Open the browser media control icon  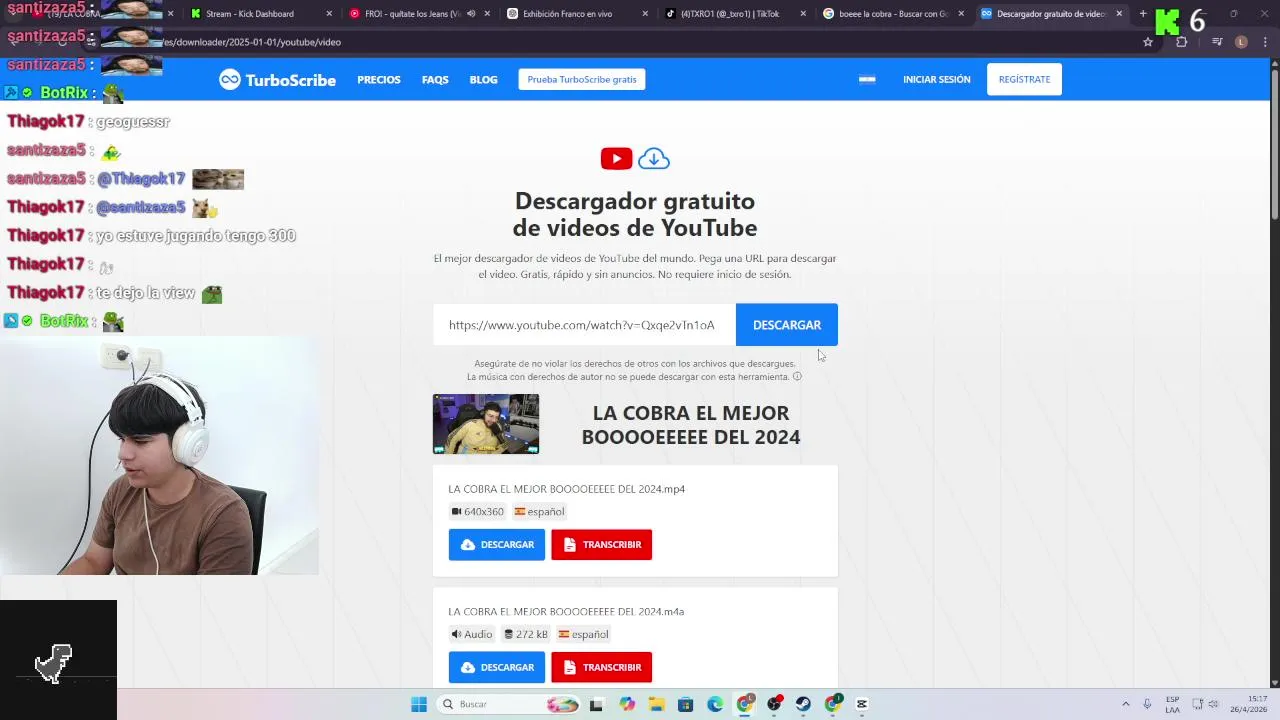(1217, 42)
